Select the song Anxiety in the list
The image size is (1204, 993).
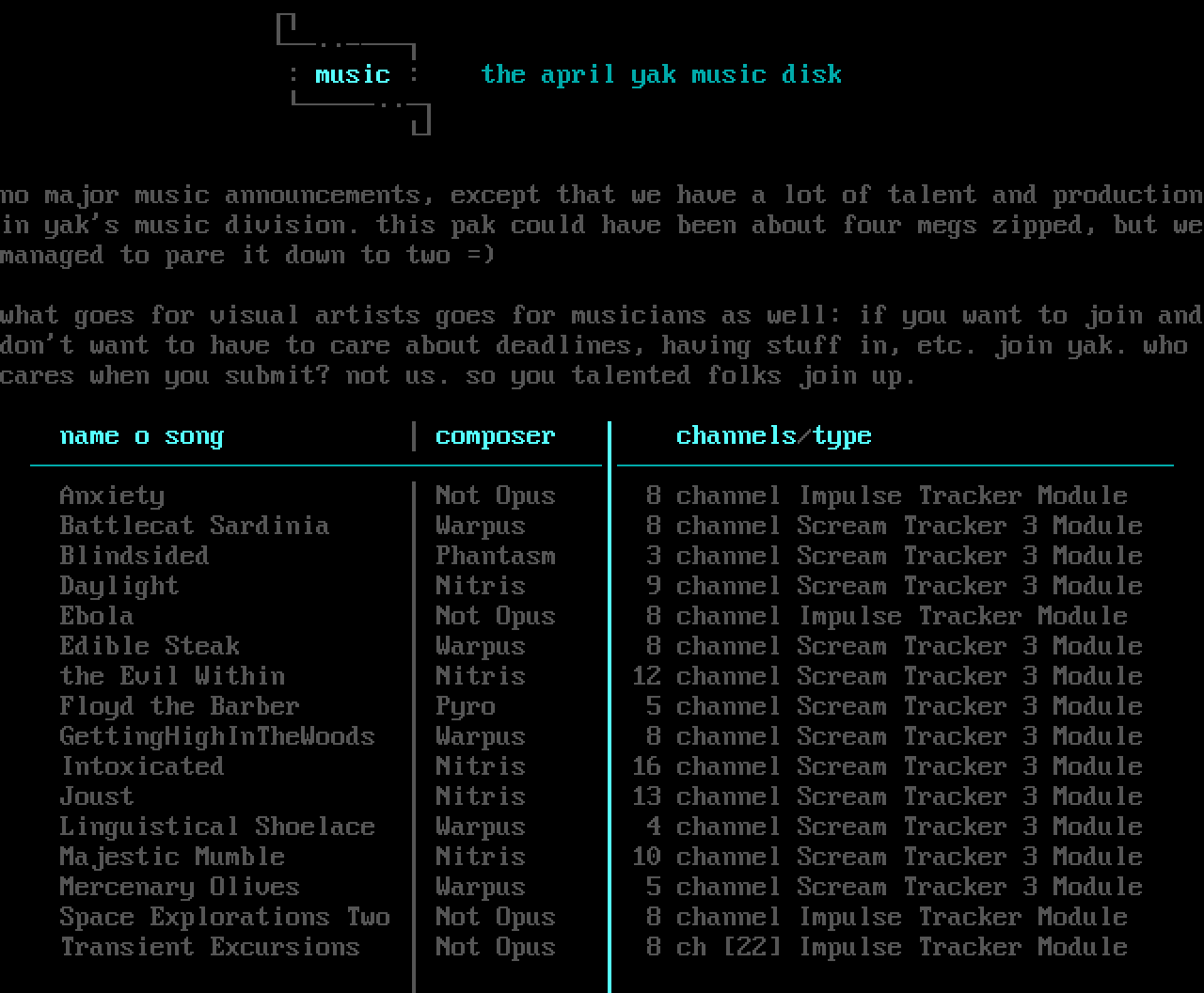pos(112,496)
